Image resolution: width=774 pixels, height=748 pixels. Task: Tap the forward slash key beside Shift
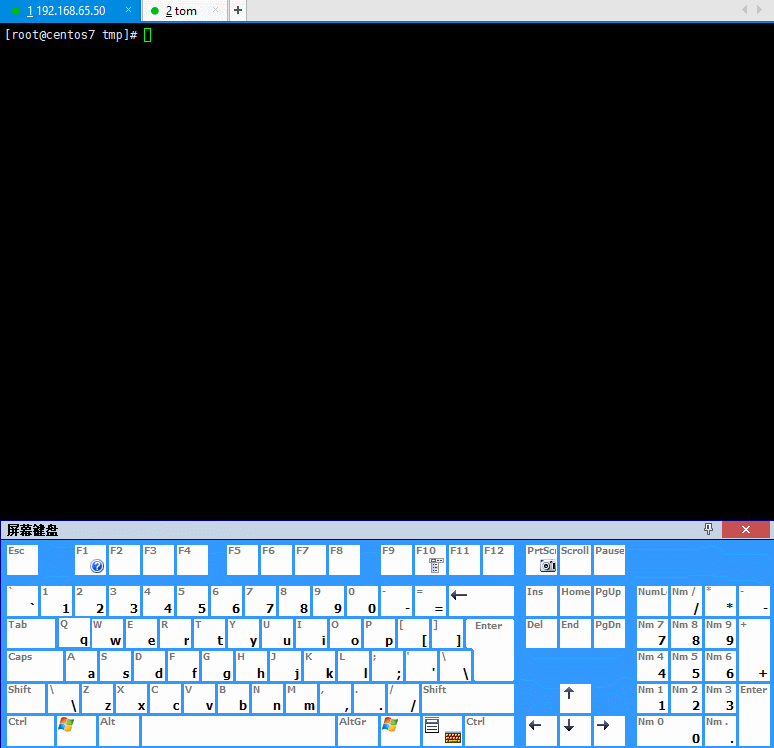point(403,698)
